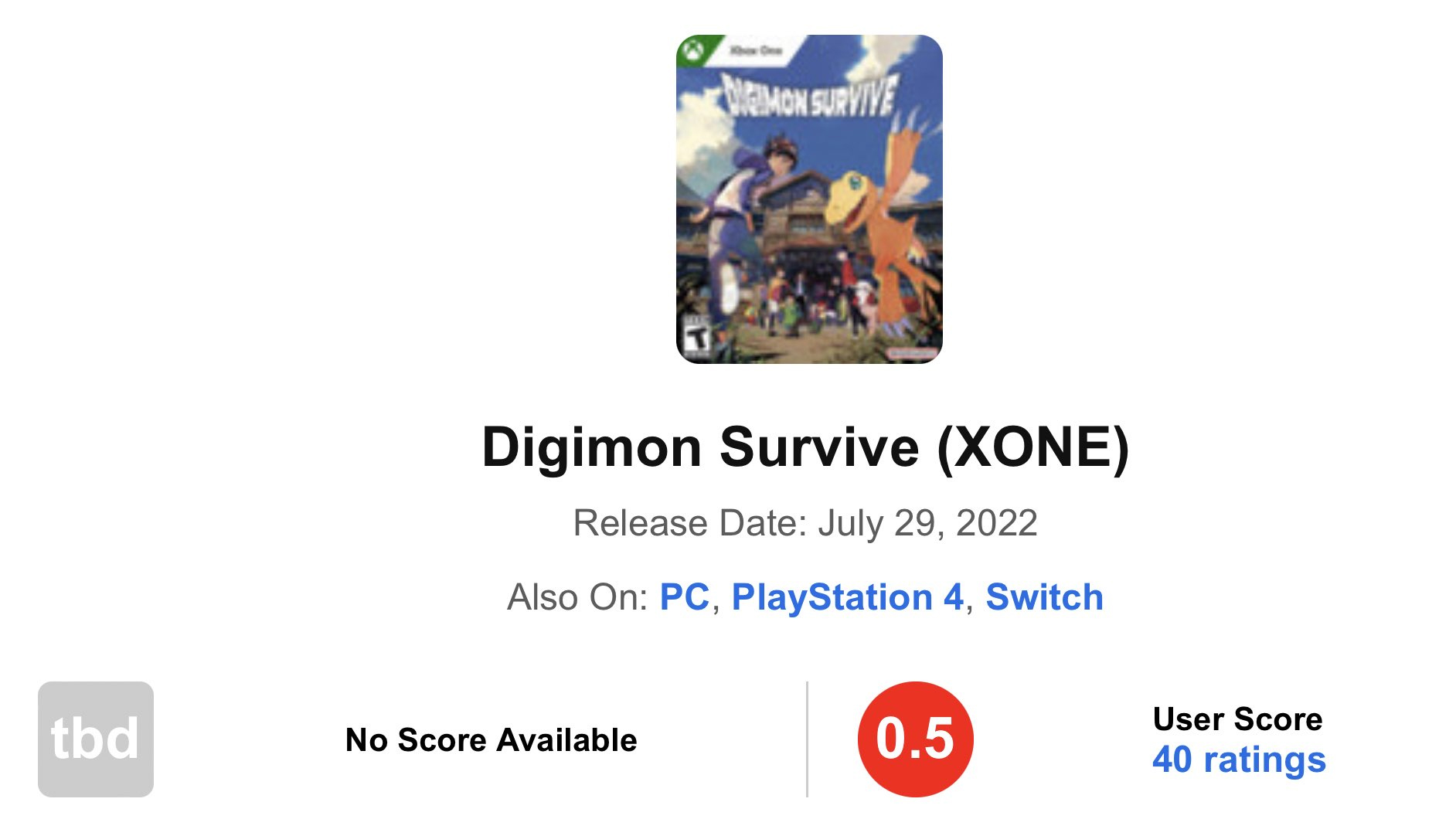Click the vertical divider between the scores
The height and width of the screenshot is (819, 1456).
(x=807, y=739)
